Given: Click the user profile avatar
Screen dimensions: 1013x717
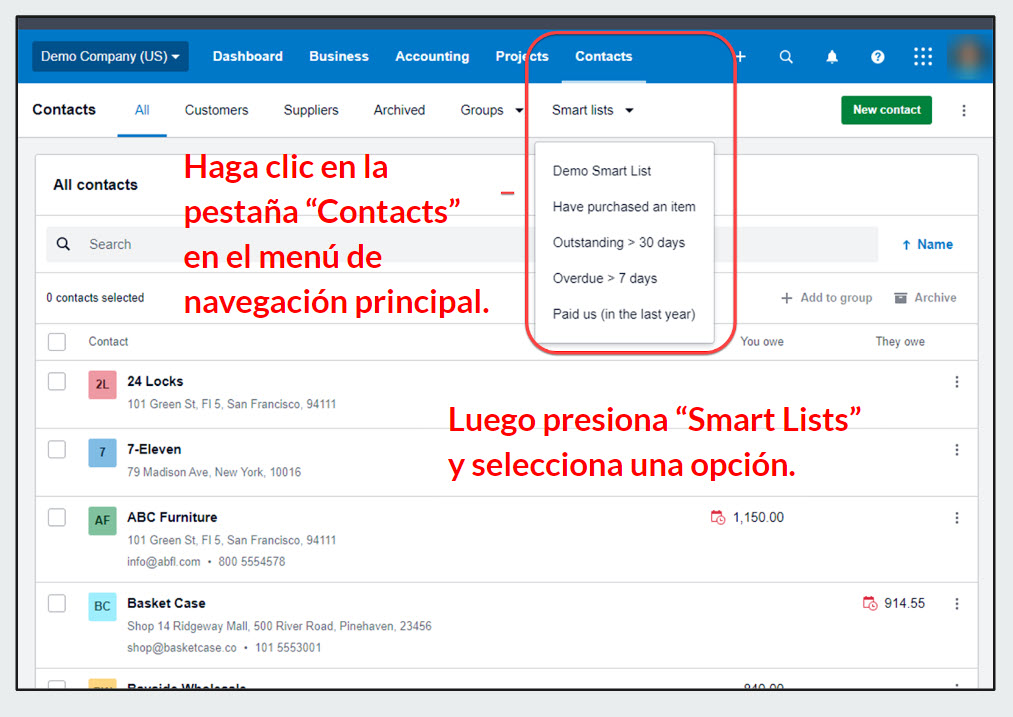Looking at the screenshot, I should pyautogui.click(x=968, y=57).
